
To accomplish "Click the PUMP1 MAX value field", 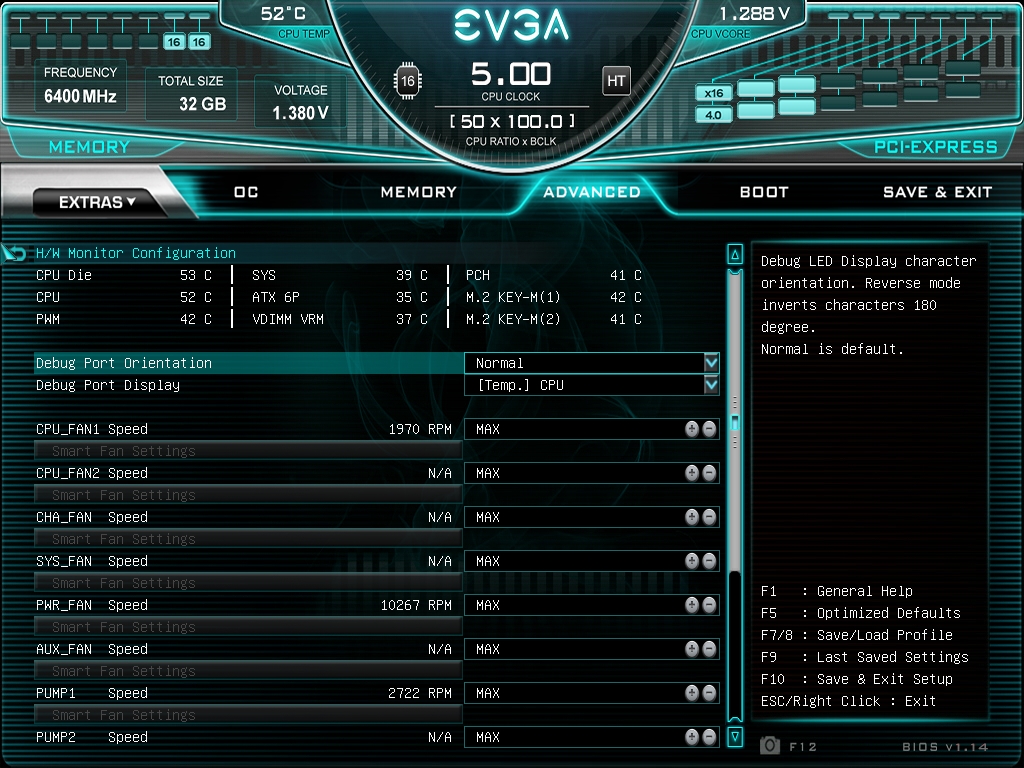I will [592, 693].
